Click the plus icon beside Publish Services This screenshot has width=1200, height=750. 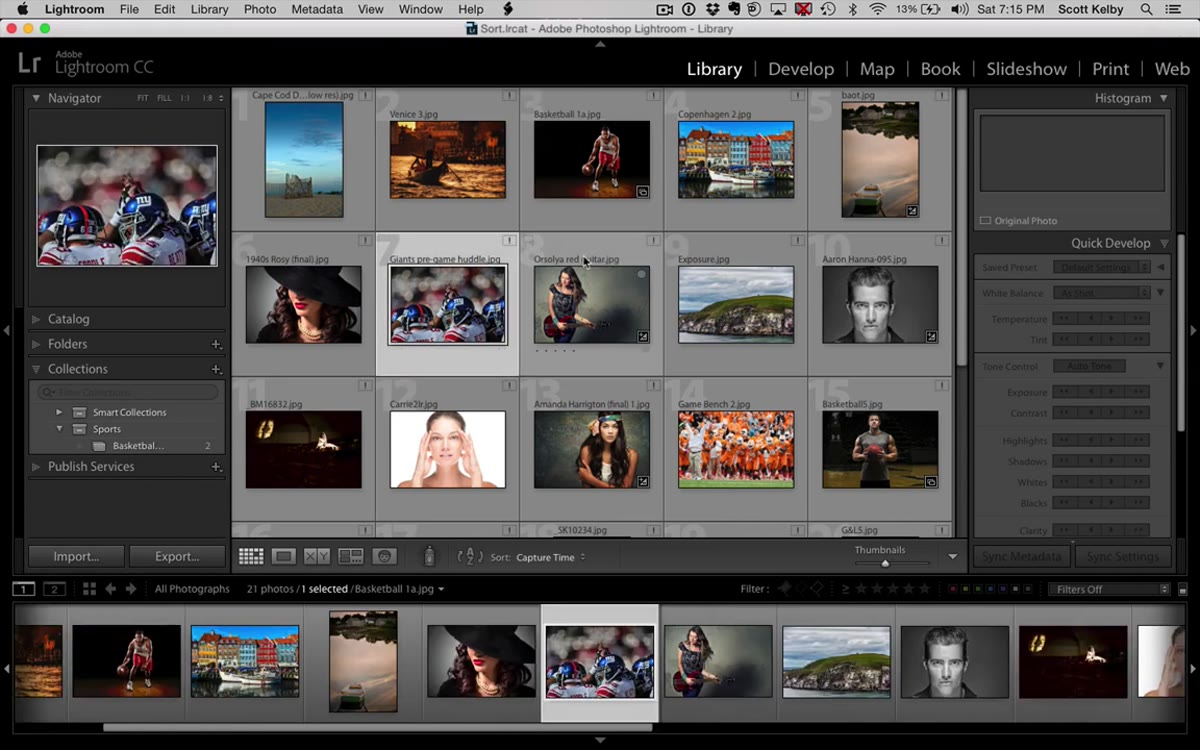(216, 467)
